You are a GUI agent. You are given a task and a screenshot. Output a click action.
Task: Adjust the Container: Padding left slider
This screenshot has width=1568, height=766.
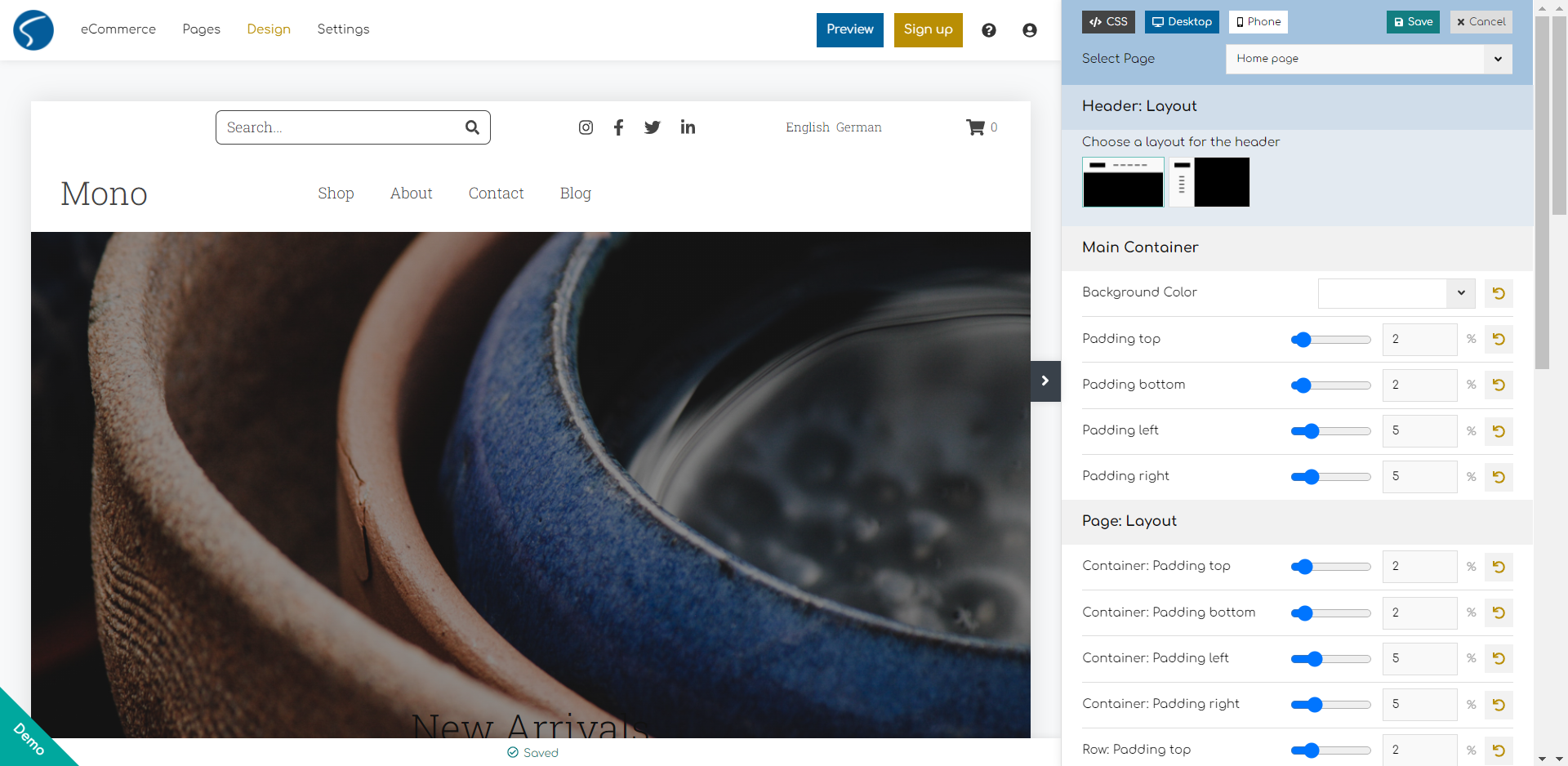(x=1331, y=659)
